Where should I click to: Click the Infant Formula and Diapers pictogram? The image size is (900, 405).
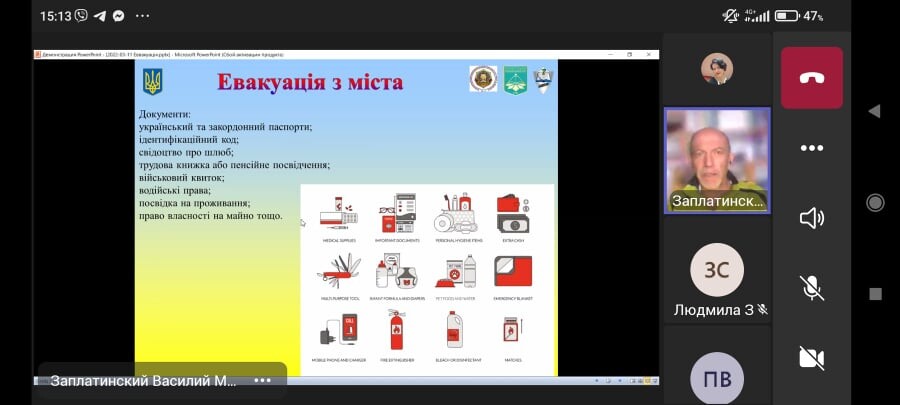click(397, 271)
